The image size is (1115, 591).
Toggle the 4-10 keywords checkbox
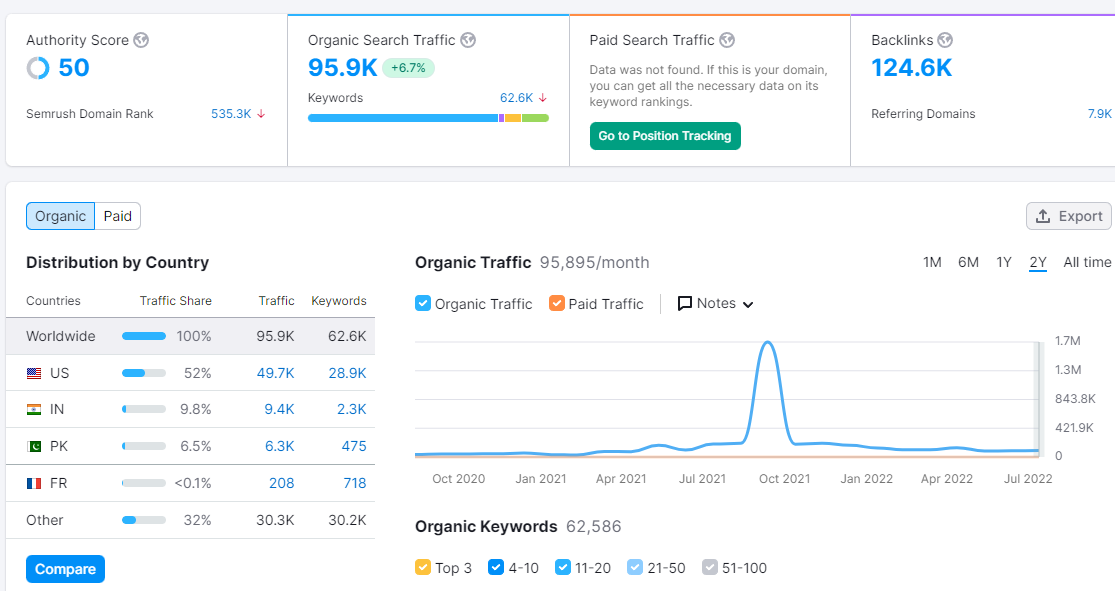[x=496, y=568]
